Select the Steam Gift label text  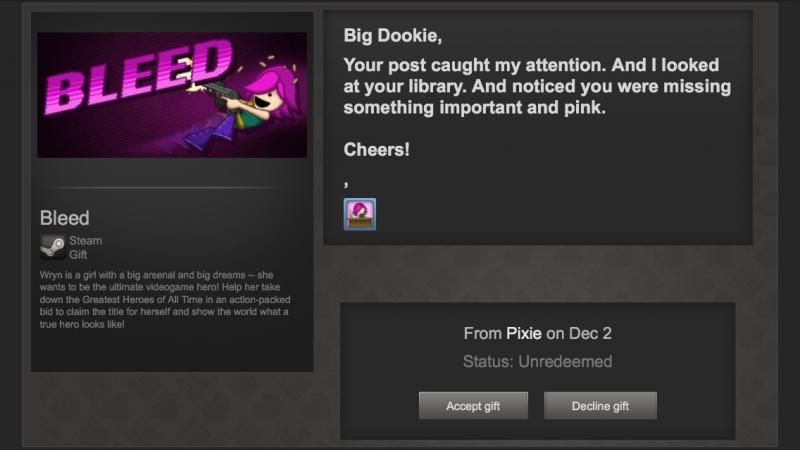(x=86, y=247)
